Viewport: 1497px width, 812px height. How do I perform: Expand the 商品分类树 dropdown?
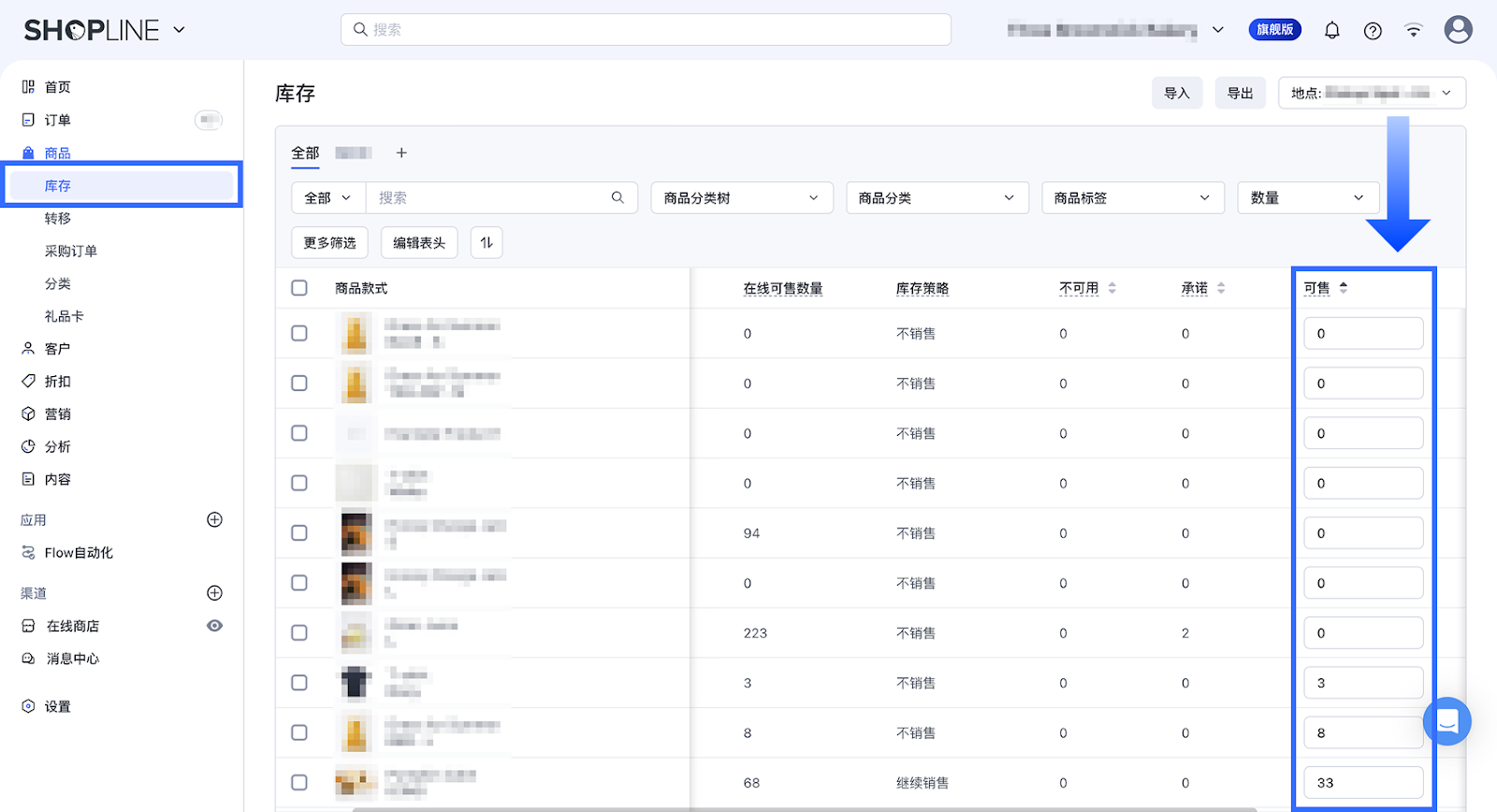(741, 198)
